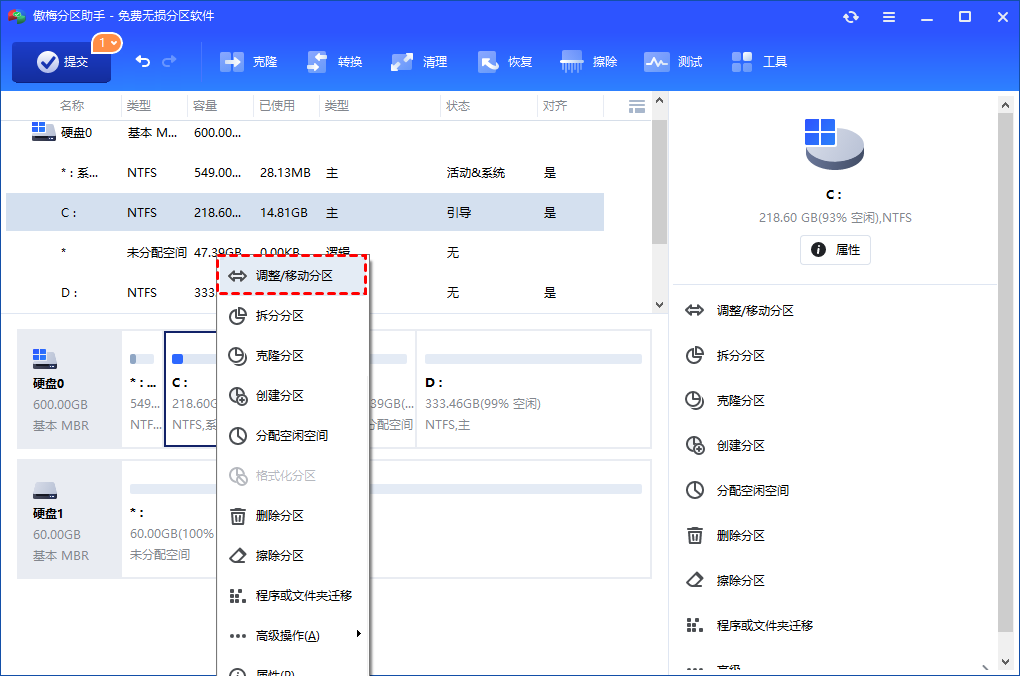1020x676 pixels.
Task: Open the 属性 properties button for drive C
Action: [835, 250]
